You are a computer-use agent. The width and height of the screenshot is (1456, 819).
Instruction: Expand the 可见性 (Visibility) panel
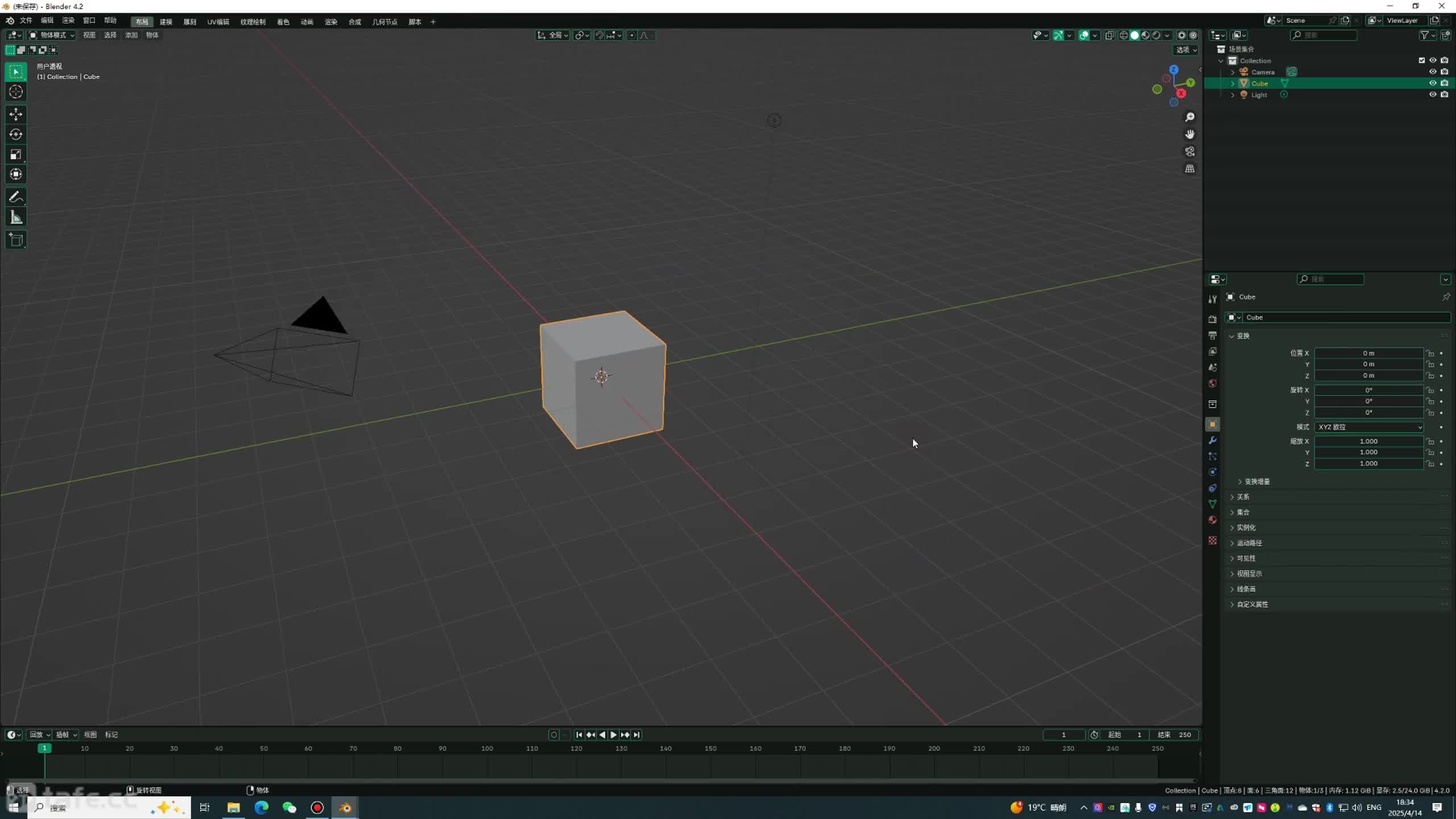pos(1246,559)
